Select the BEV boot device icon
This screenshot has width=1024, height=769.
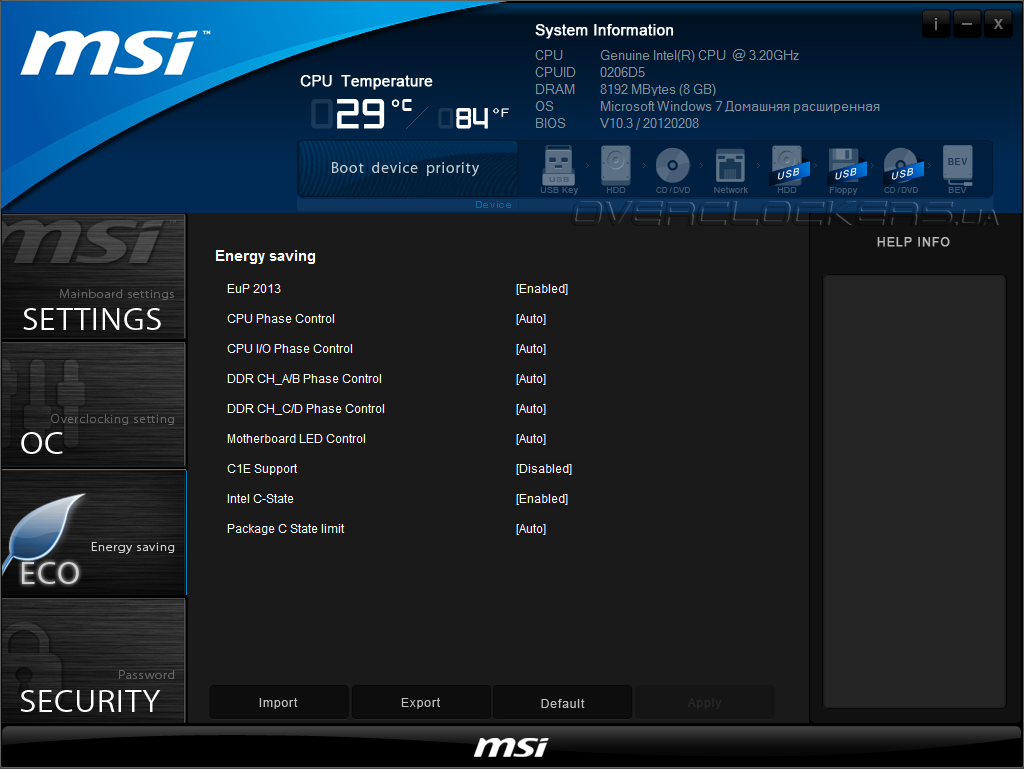pyautogui.click(x=957, y=168)
